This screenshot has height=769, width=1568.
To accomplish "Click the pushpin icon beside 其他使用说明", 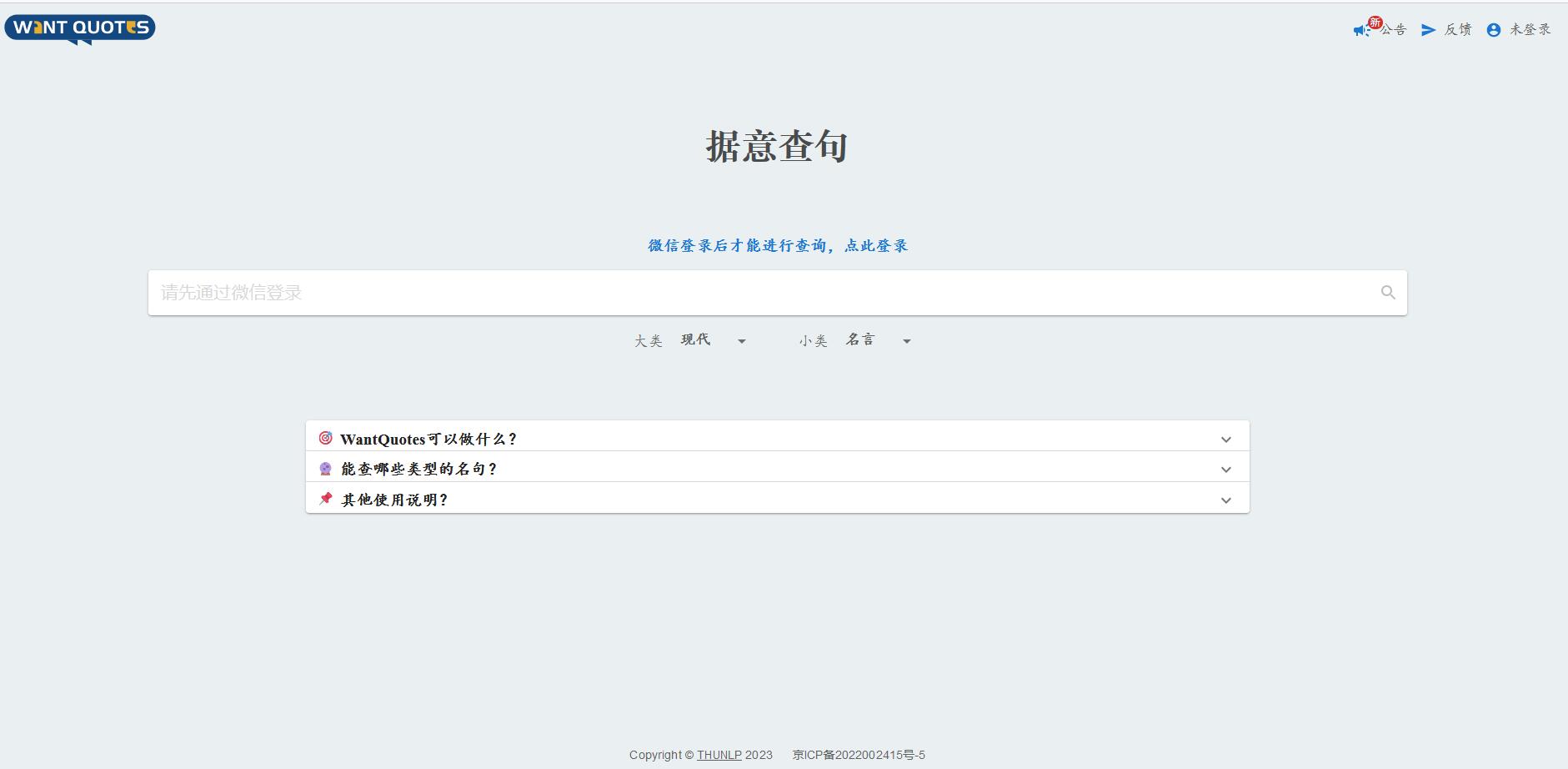I will (x=325, y=499).
